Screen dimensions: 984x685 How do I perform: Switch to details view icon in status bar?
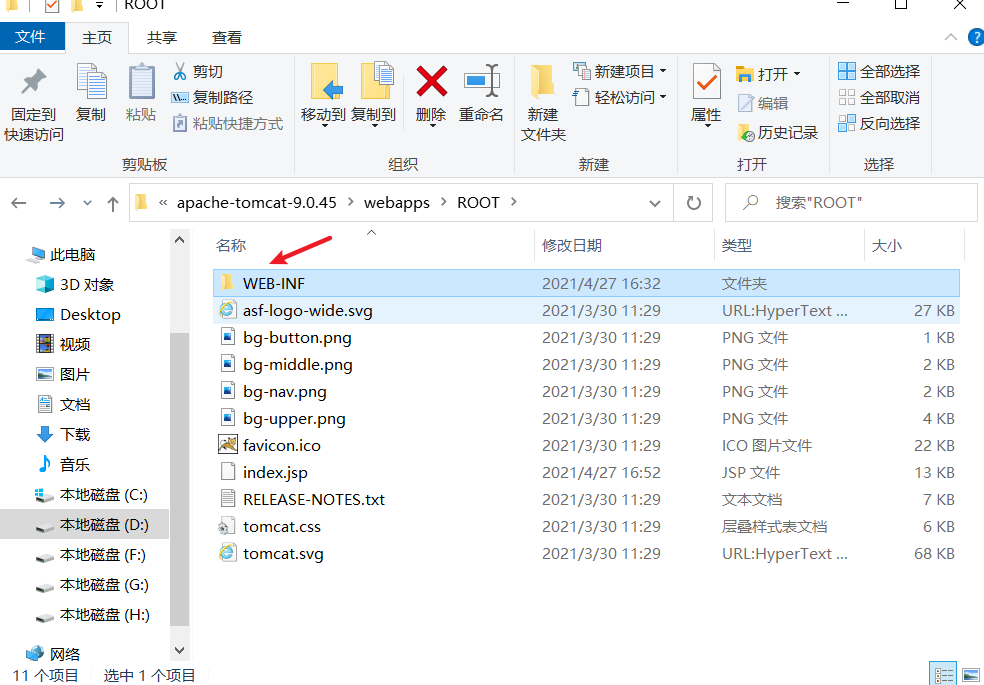point(943,675)
